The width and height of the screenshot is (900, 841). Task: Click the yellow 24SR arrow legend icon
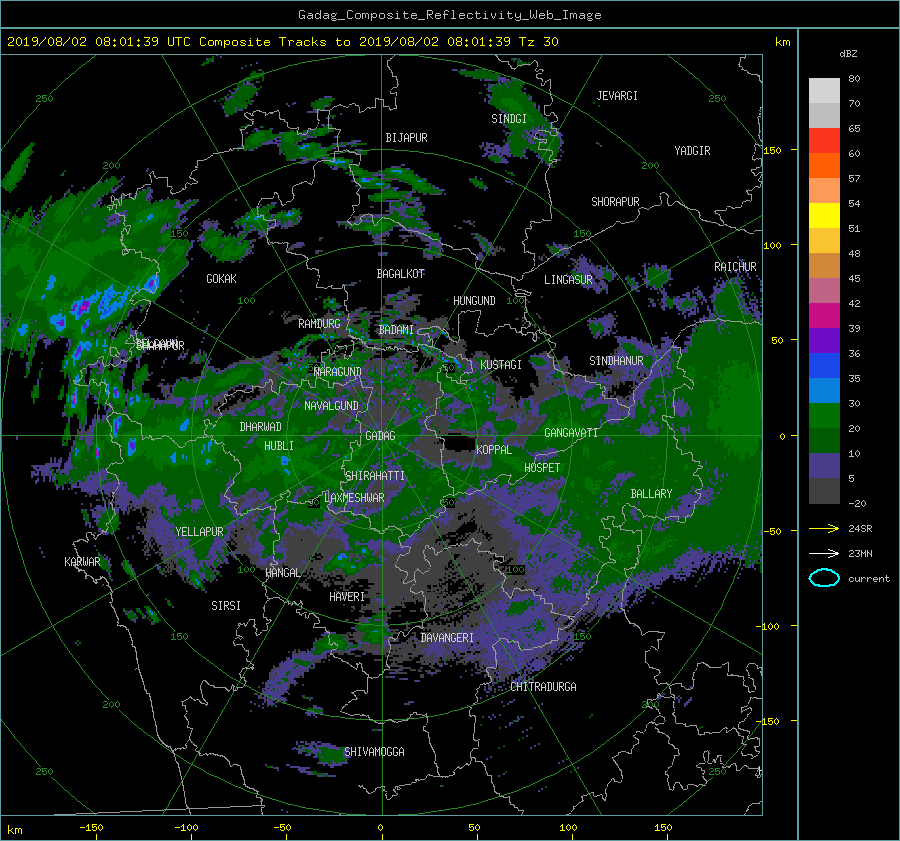tap(824, 528)
